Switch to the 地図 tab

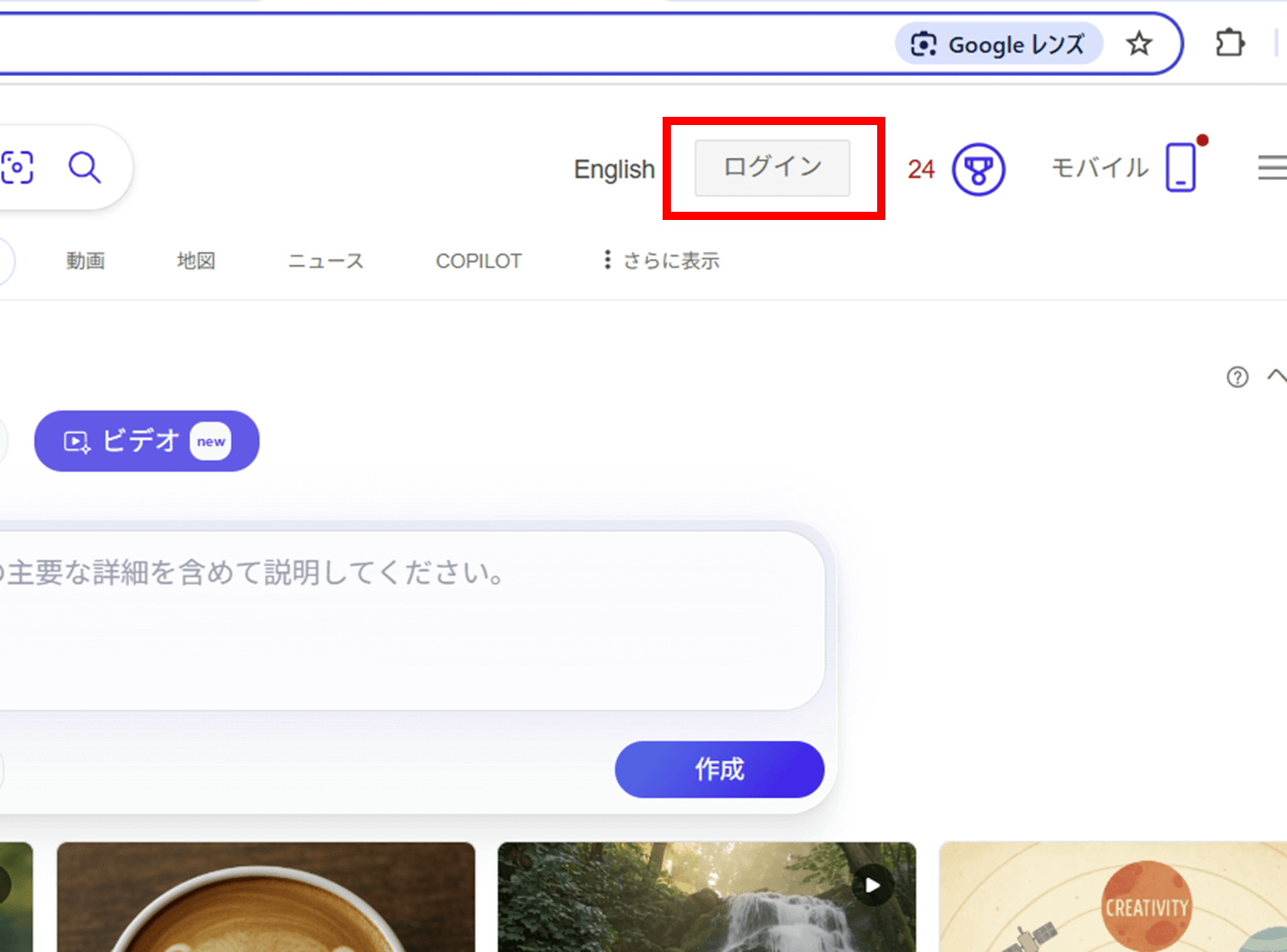(x=196, y=261)
